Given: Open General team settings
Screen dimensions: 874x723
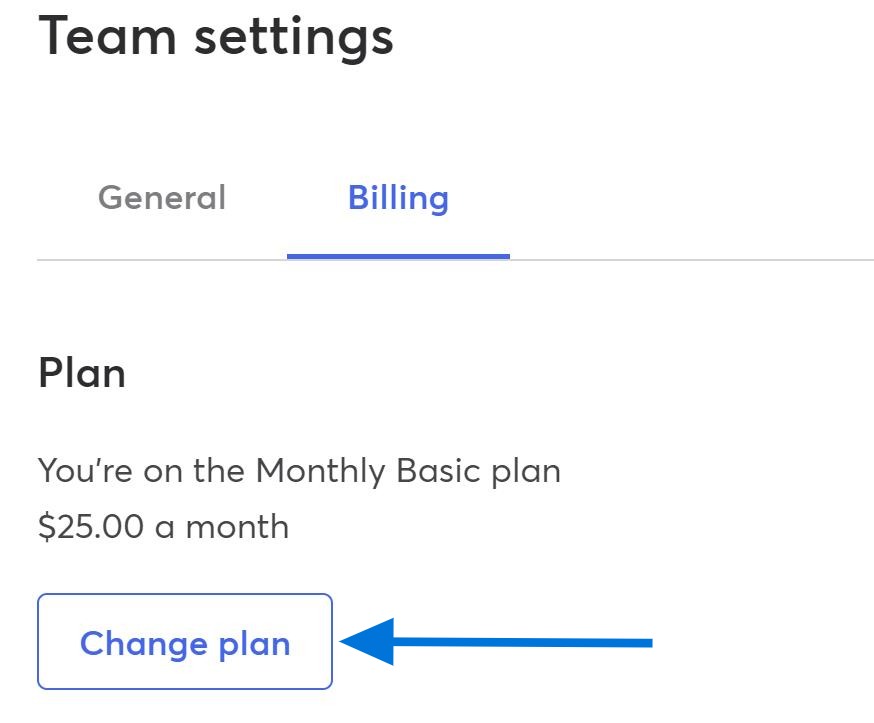Looking at the screenshot, I should pyautogui.click(x=161, y=197).
